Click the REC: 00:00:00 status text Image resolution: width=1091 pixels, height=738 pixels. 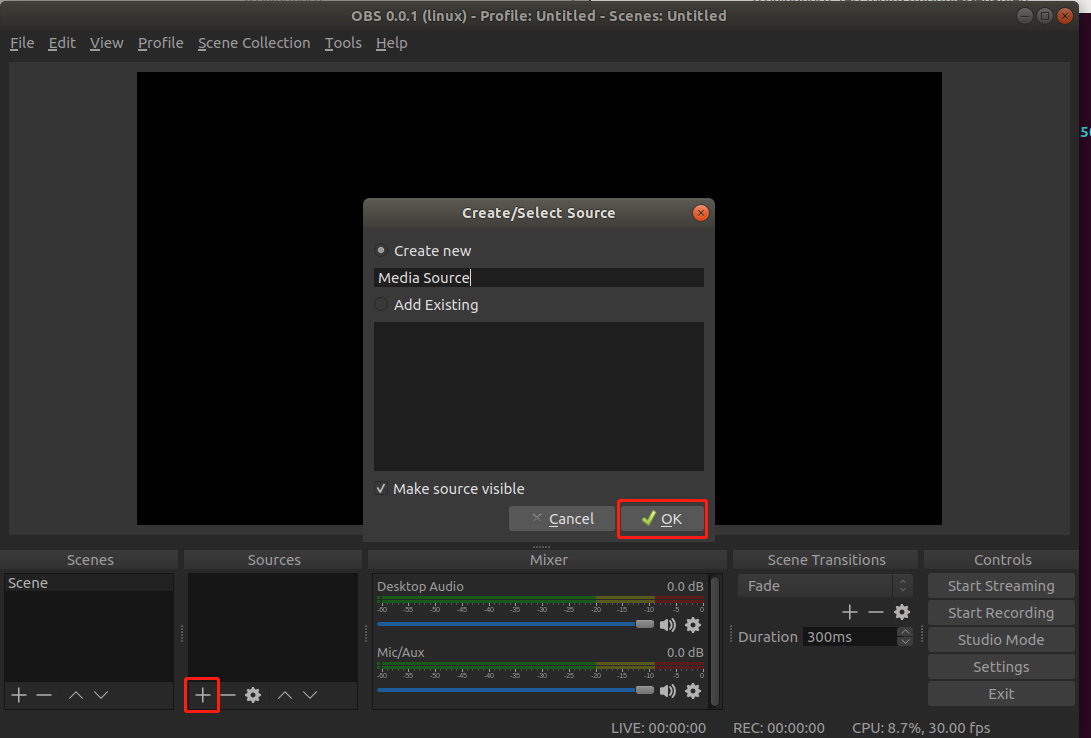779,728
